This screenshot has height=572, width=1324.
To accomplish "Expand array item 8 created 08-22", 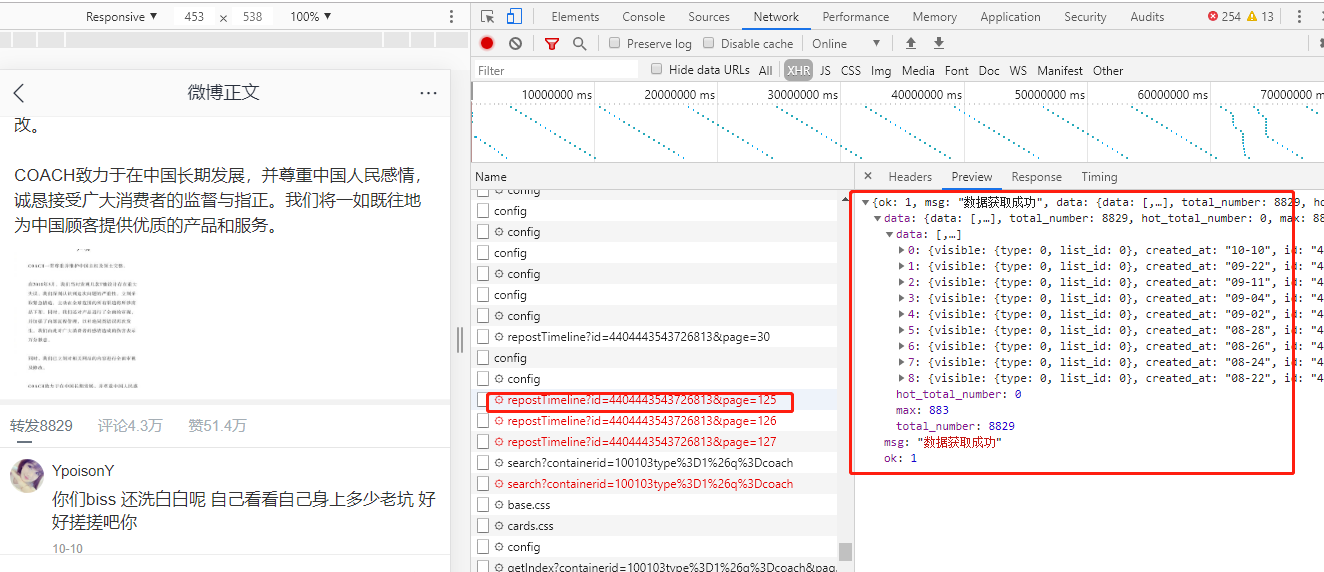I will coord(902,378).
